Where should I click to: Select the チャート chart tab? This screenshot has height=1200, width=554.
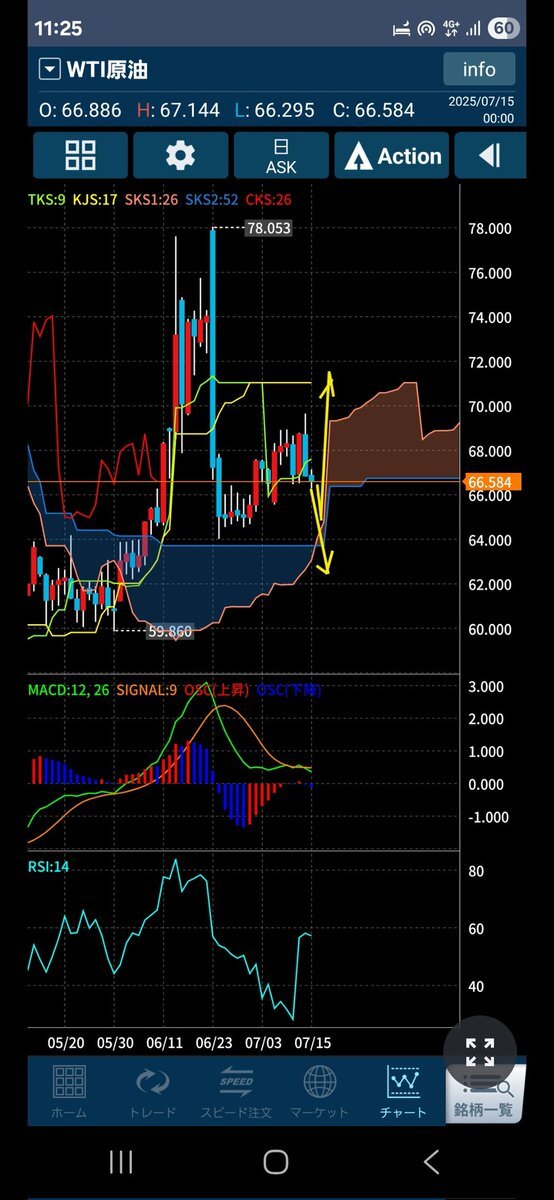[x=403, y=1093]
